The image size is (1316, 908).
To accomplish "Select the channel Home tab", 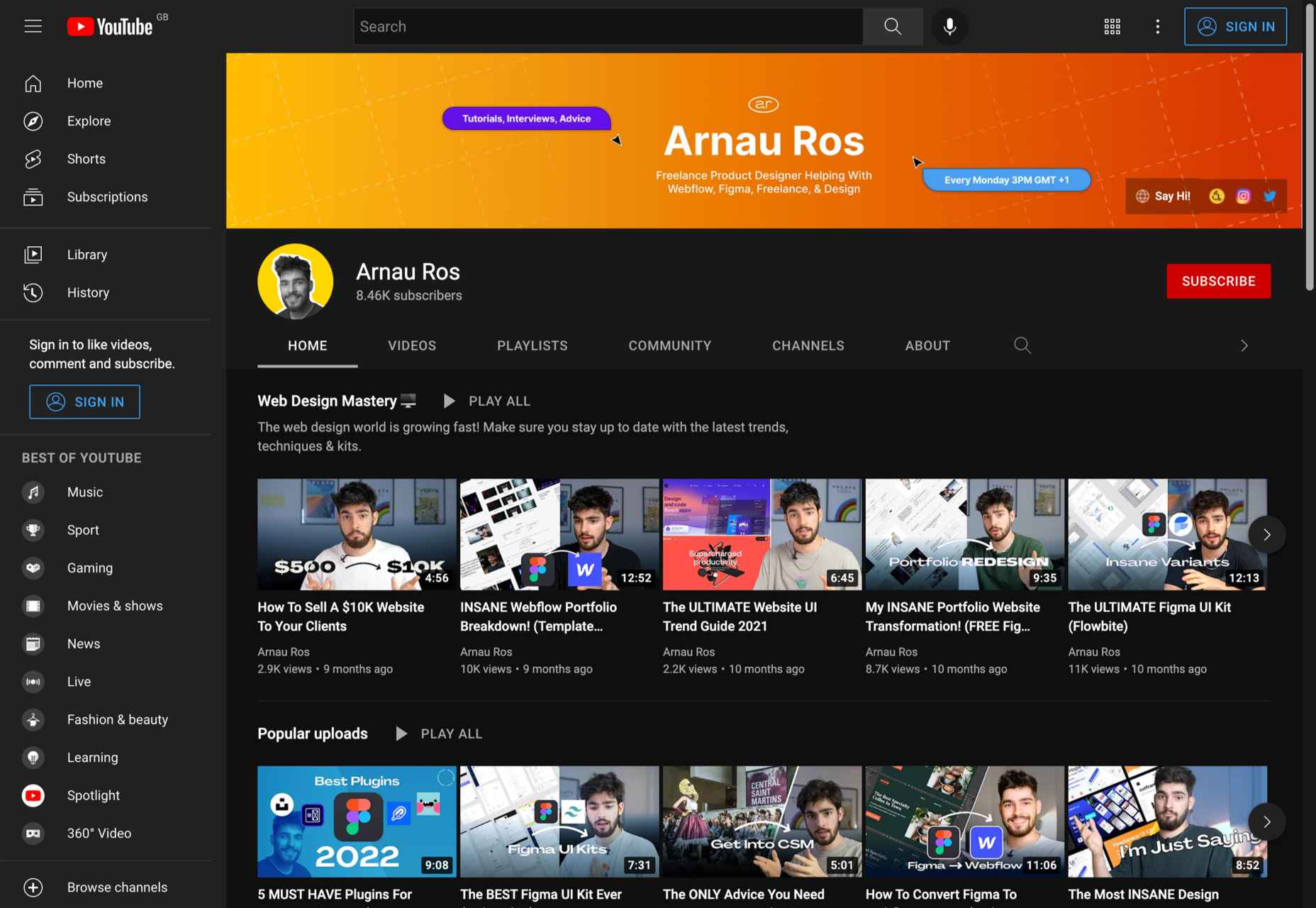I will [308, 345].
